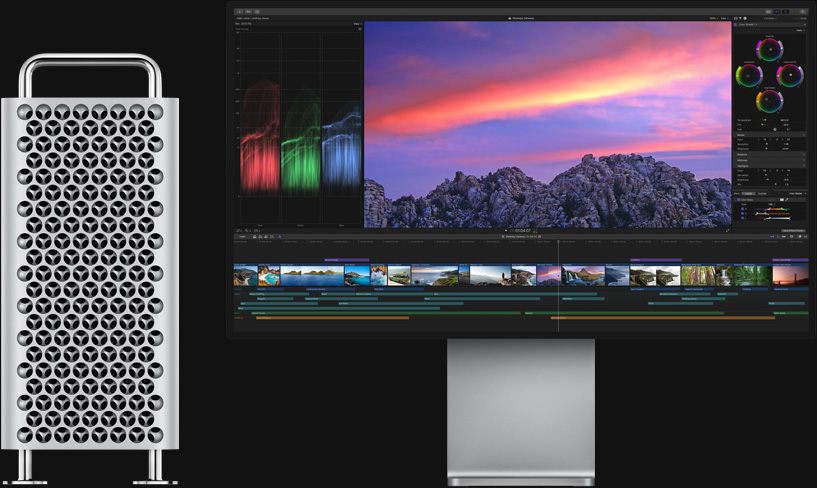
Task: Toggle the L channel checkbox
Action: pos(742,218)
